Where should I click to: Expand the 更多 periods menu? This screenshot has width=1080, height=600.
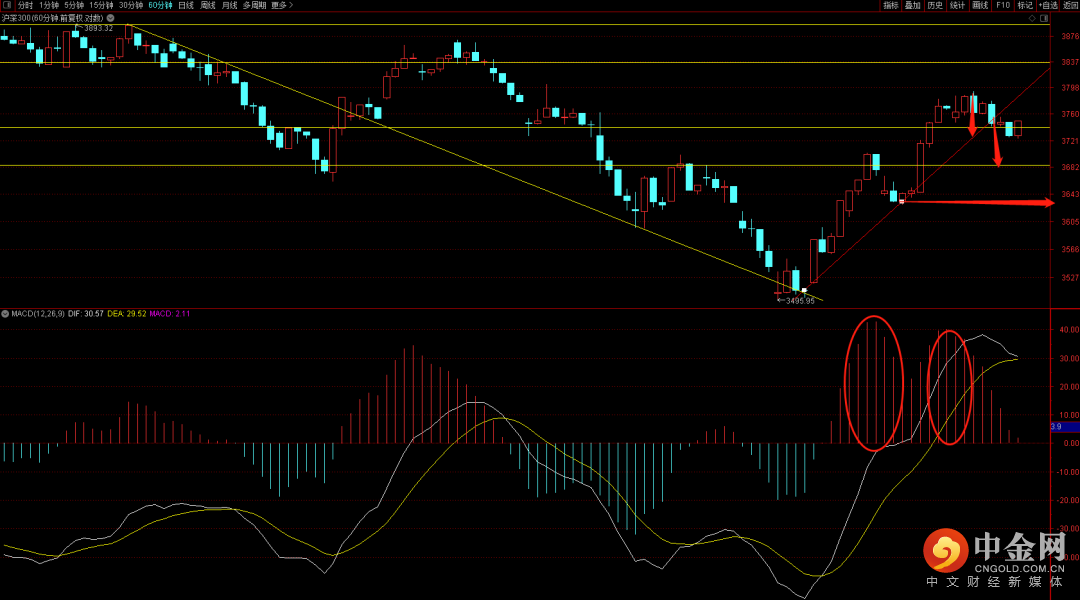point(282,5)
